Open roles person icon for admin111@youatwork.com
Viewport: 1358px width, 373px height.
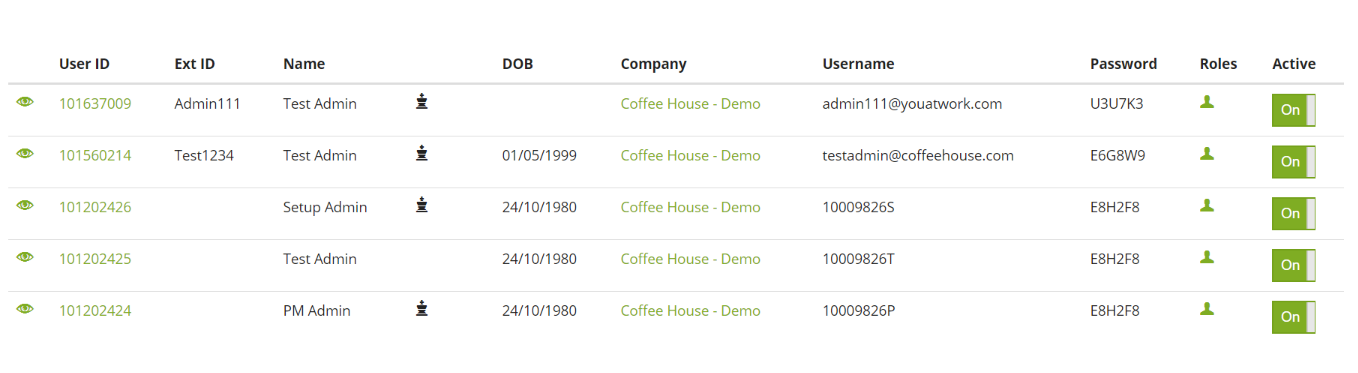[x=1207, y=102]
